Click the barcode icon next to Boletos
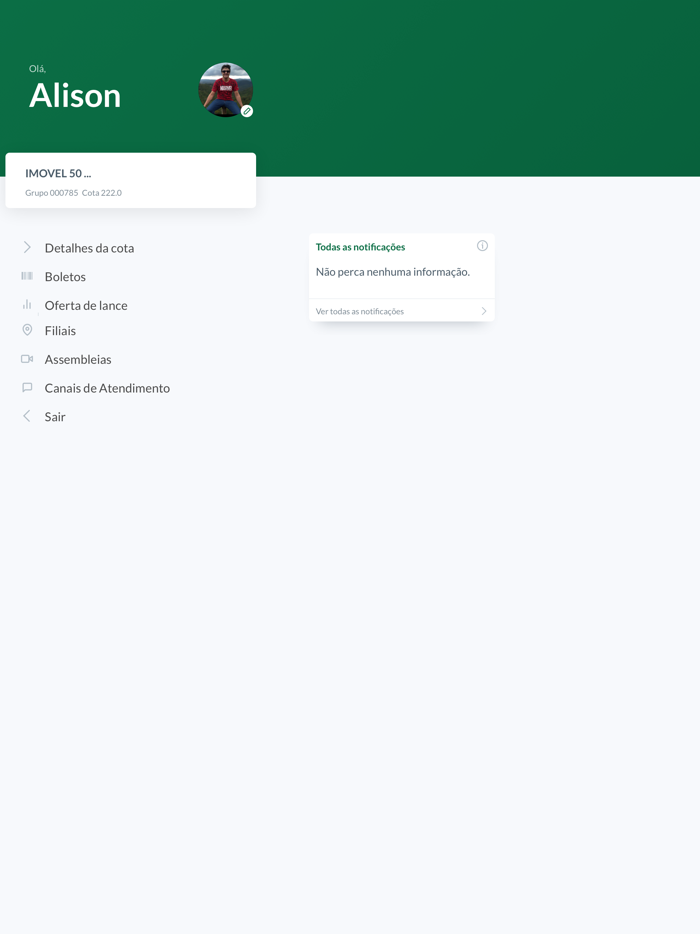Image resolution: width=700 pixels, height=934 pixels. (x=27, y=276)
